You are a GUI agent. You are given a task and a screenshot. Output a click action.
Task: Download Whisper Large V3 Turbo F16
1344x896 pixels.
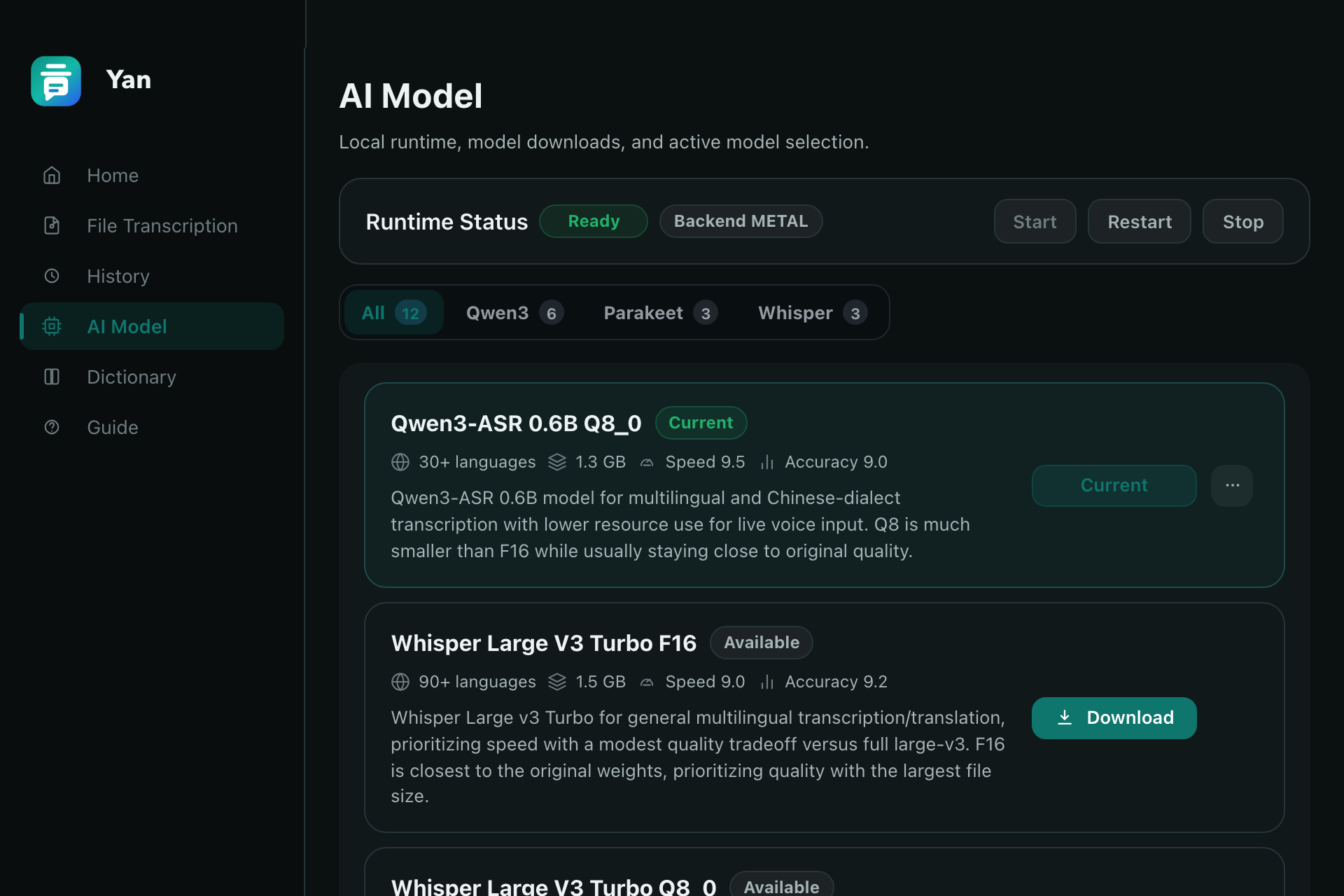tap(1114, 718)
